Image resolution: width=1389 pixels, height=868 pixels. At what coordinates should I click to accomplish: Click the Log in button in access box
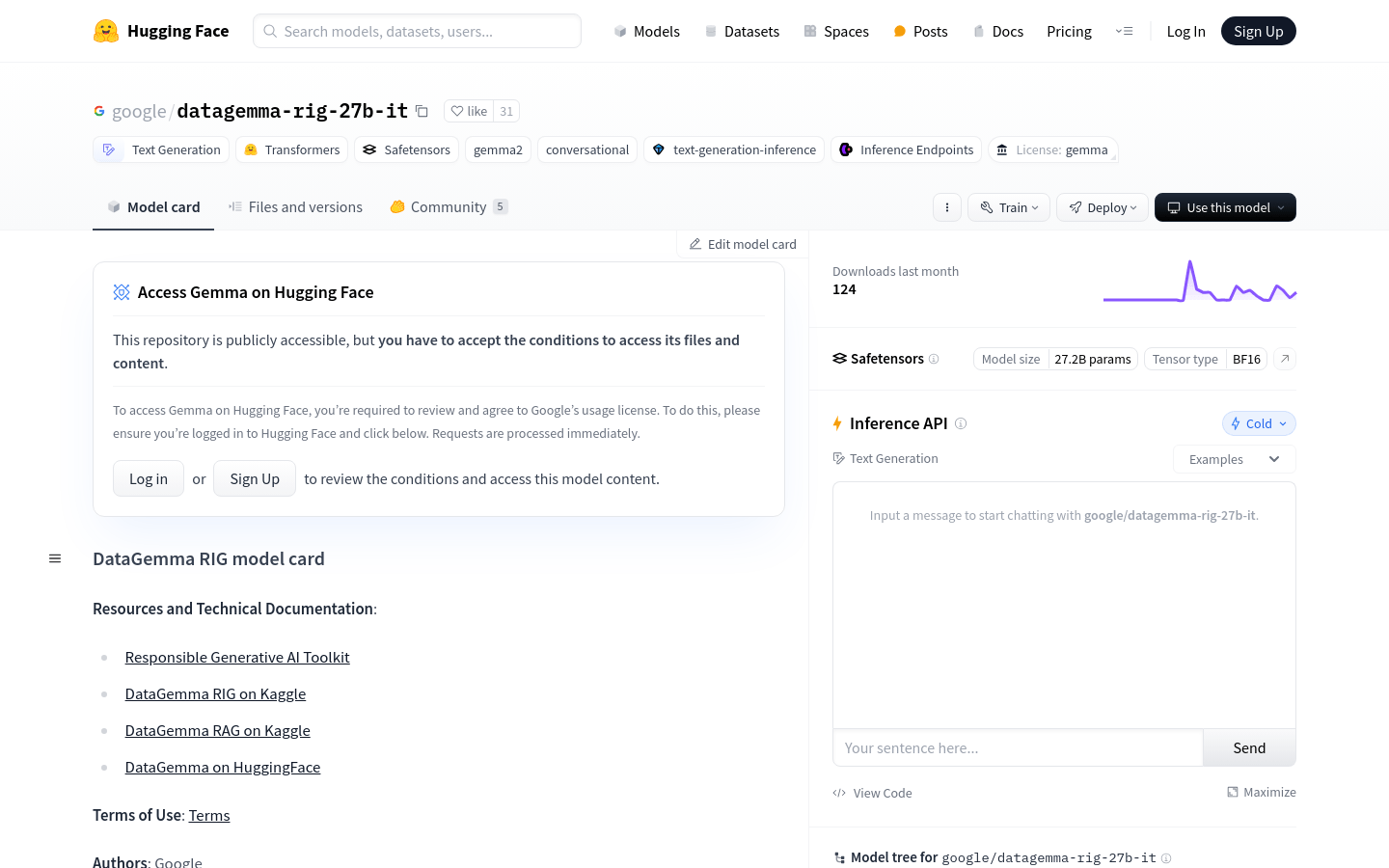tap(149, 478)
